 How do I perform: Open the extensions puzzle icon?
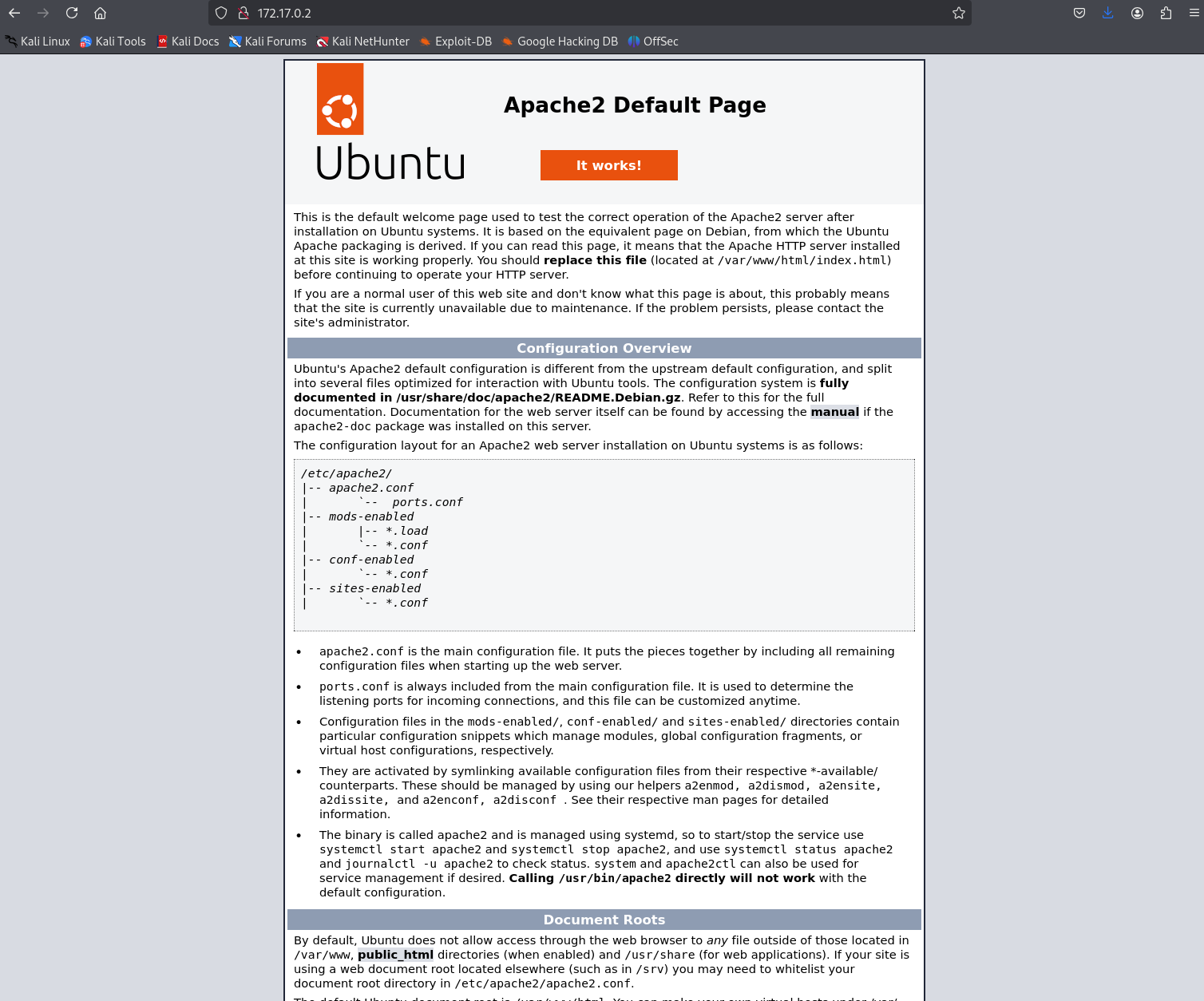pos(1166,13)
